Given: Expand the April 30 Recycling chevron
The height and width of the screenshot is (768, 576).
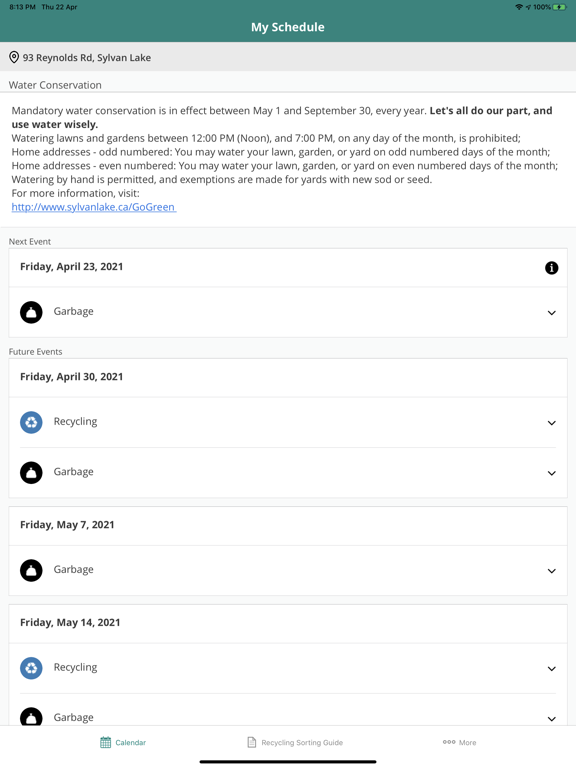Looking at the screenshot, I should click(552, 423).
